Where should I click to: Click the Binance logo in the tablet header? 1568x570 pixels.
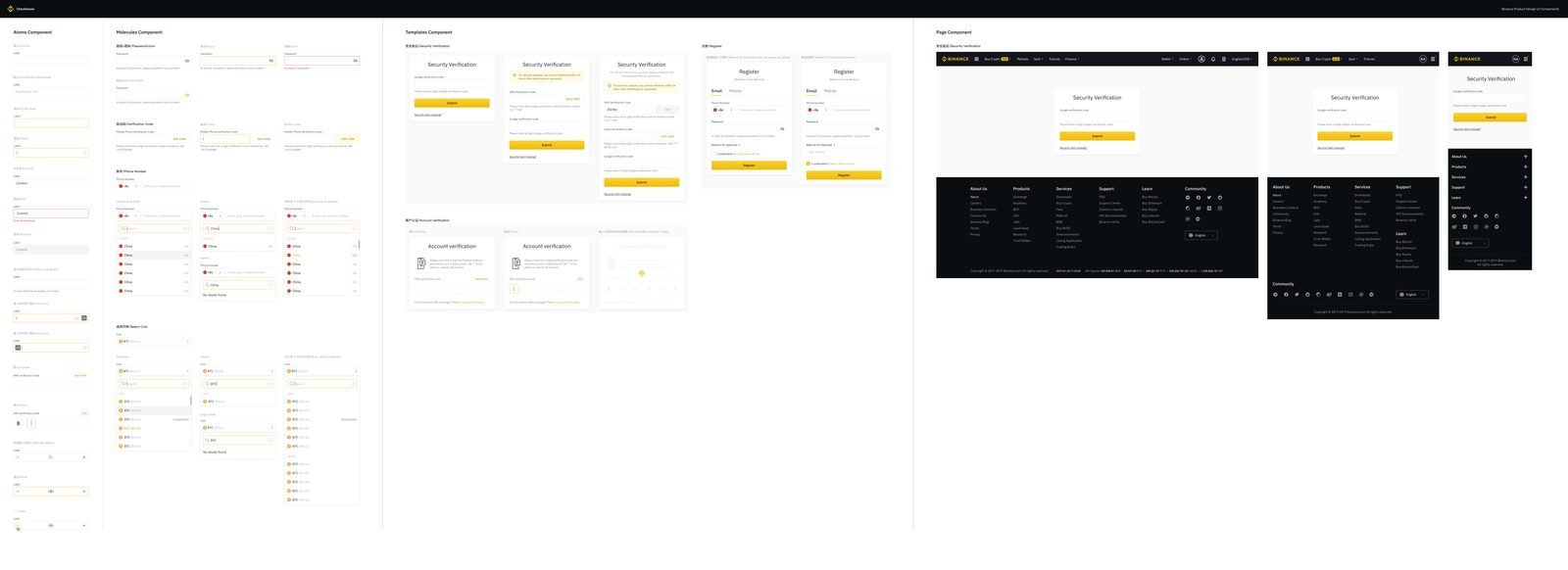(x=1286, y=59)
